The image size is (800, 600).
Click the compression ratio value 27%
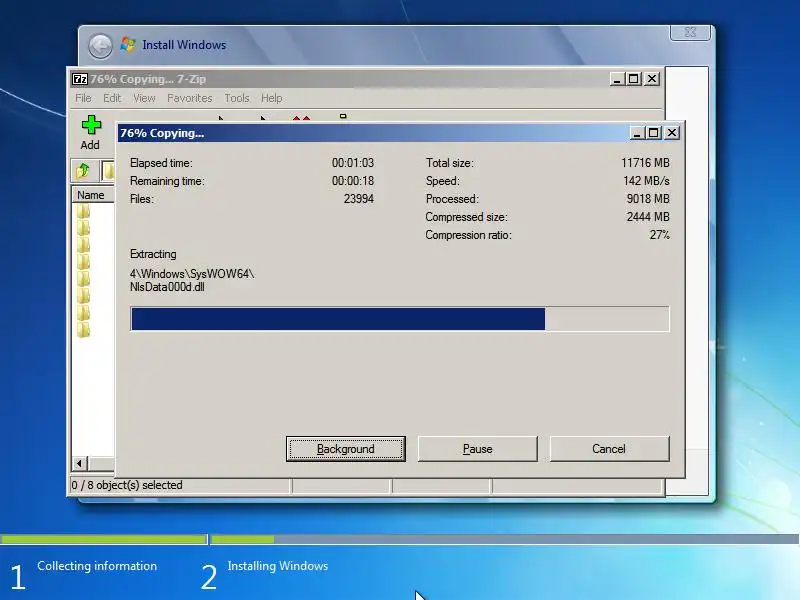[x=659, y=235]
